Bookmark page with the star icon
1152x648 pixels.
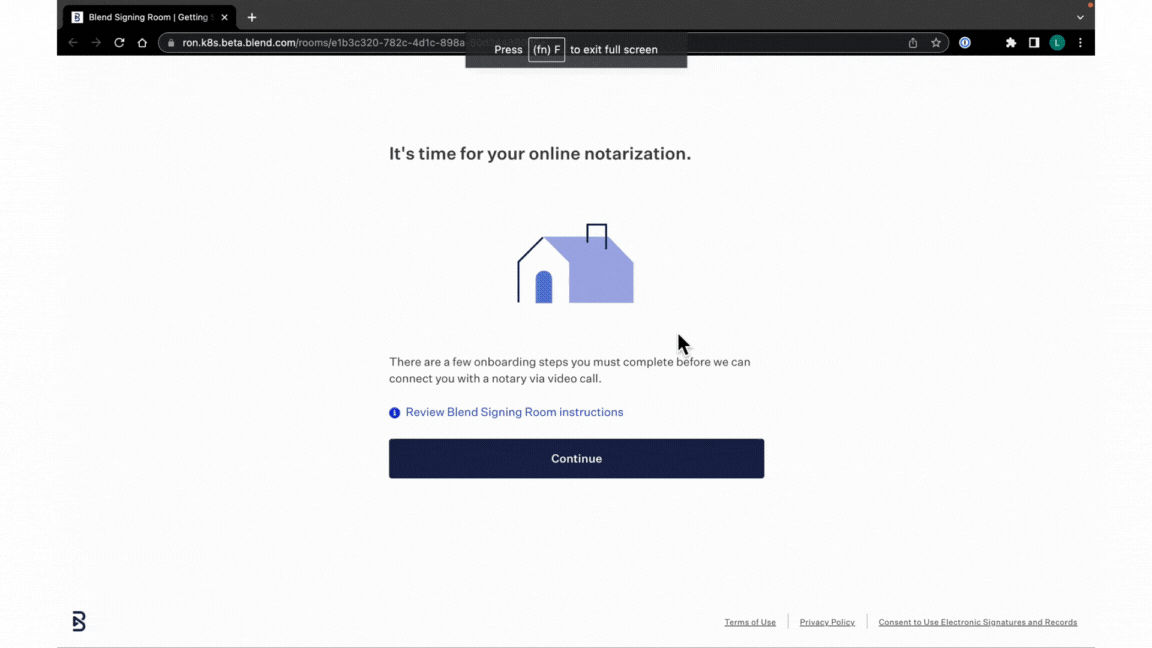coord(935,43)
